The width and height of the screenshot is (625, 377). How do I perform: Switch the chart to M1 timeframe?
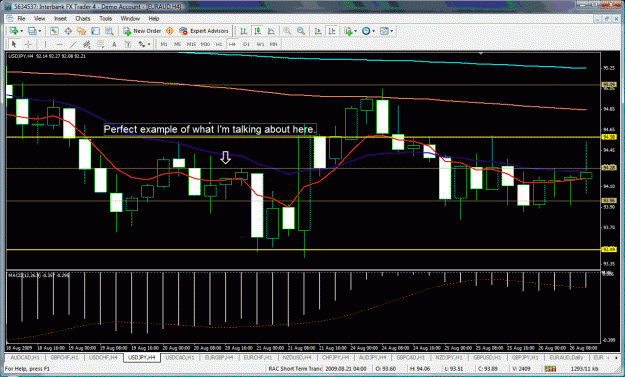(x=164, y=44)
